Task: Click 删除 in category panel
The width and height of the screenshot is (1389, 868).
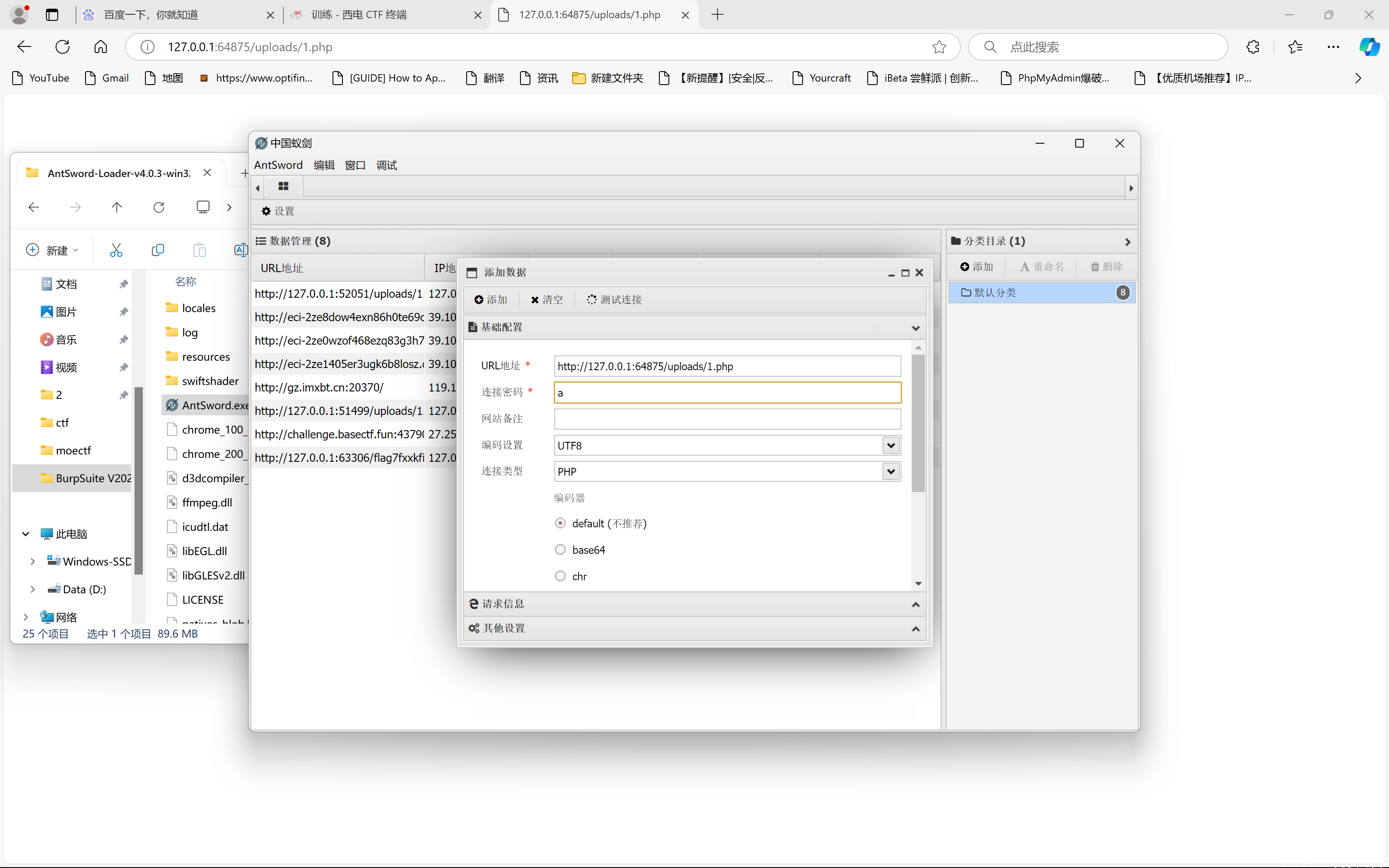Action: point(1106,267)
